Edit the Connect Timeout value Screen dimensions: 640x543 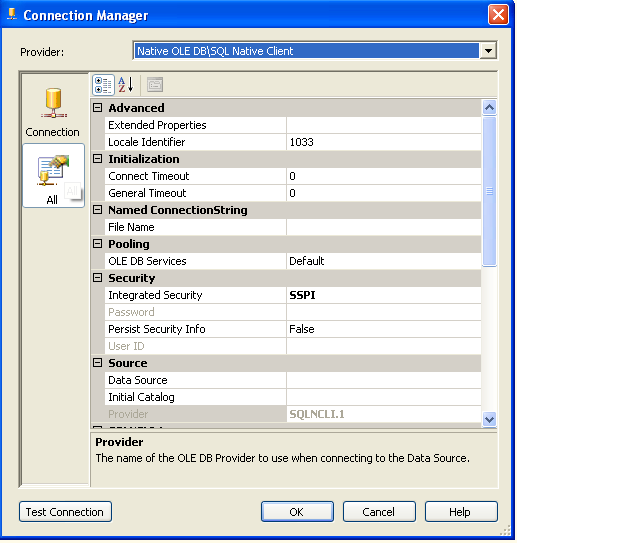(x=384, y=176)
